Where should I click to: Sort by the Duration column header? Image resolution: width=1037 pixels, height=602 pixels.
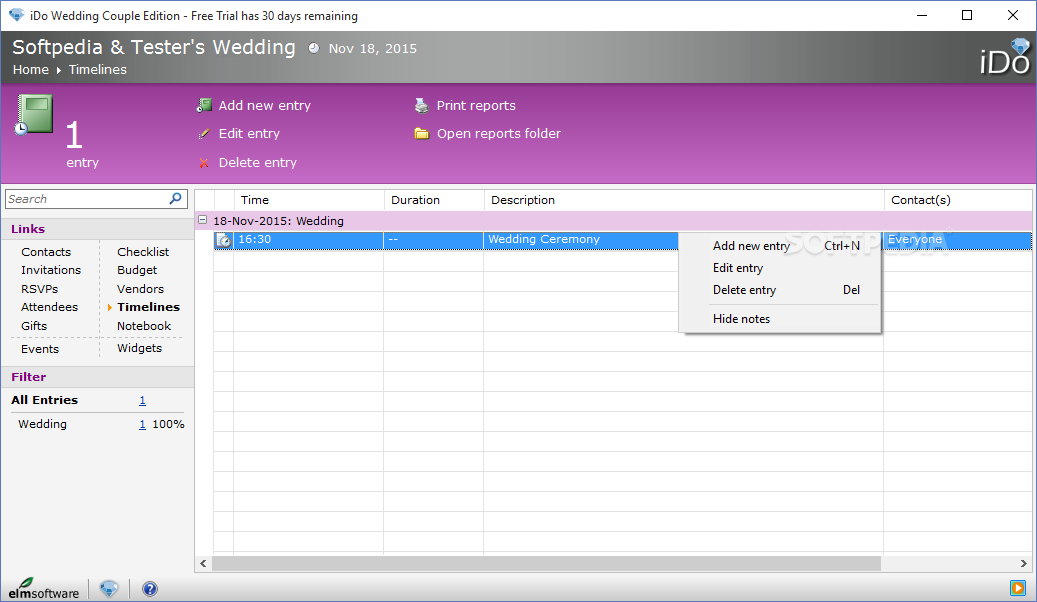click(434, 200)
